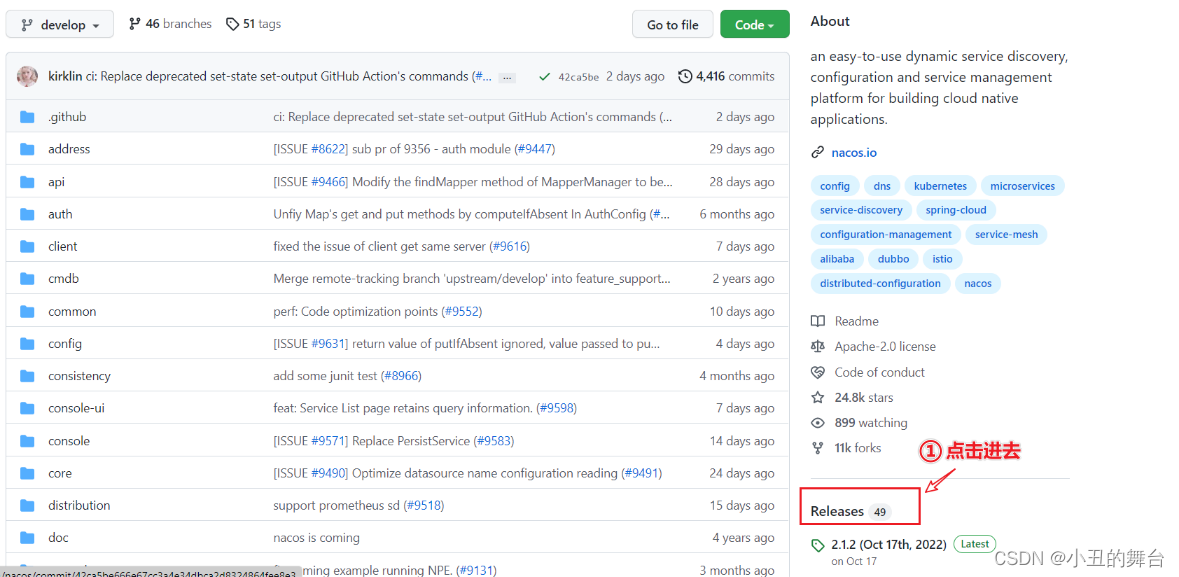Click the nacos.io link icon
The height and width of the screenshot is (577, 1179).
click(x=818, y=153)
